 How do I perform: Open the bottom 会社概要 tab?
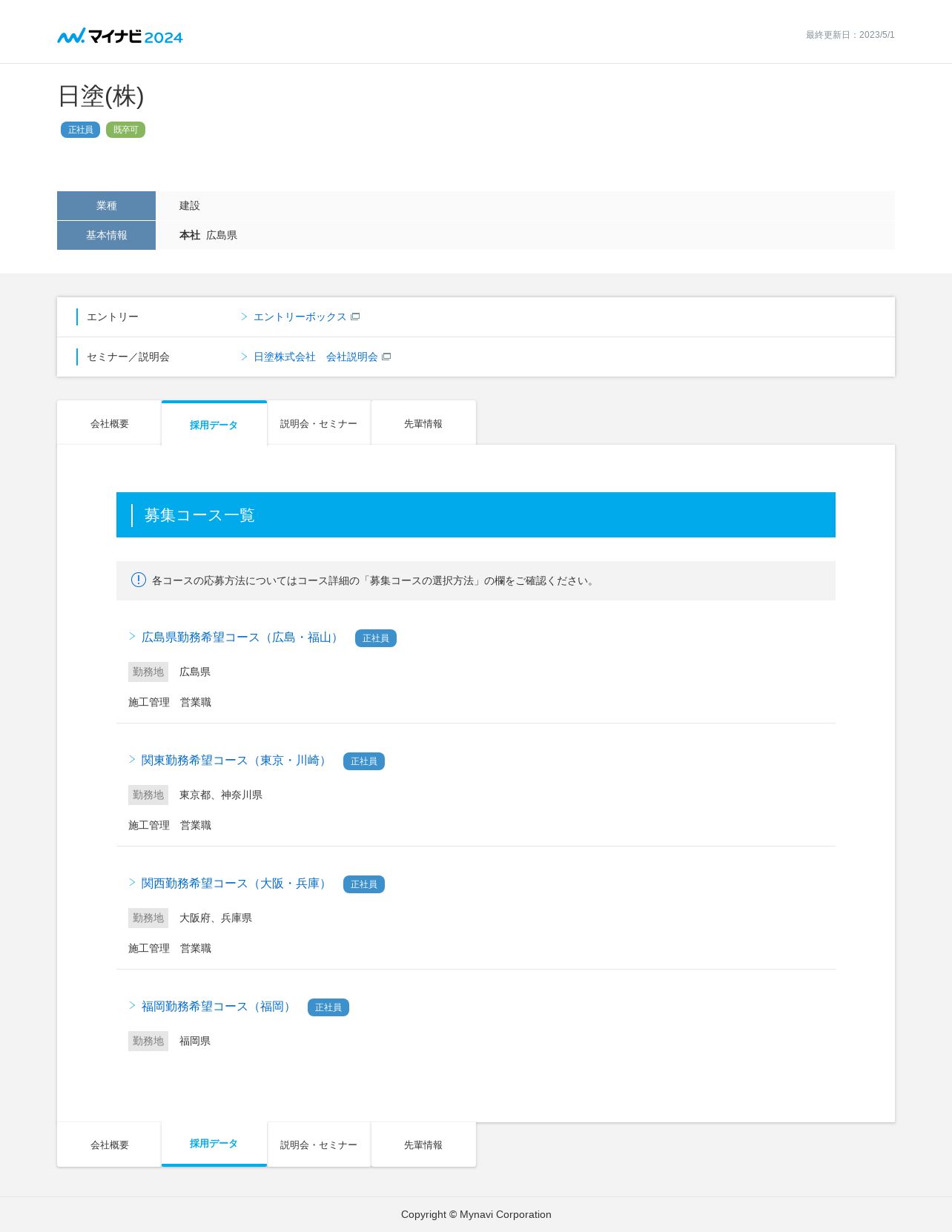(x=109, y=1145)
